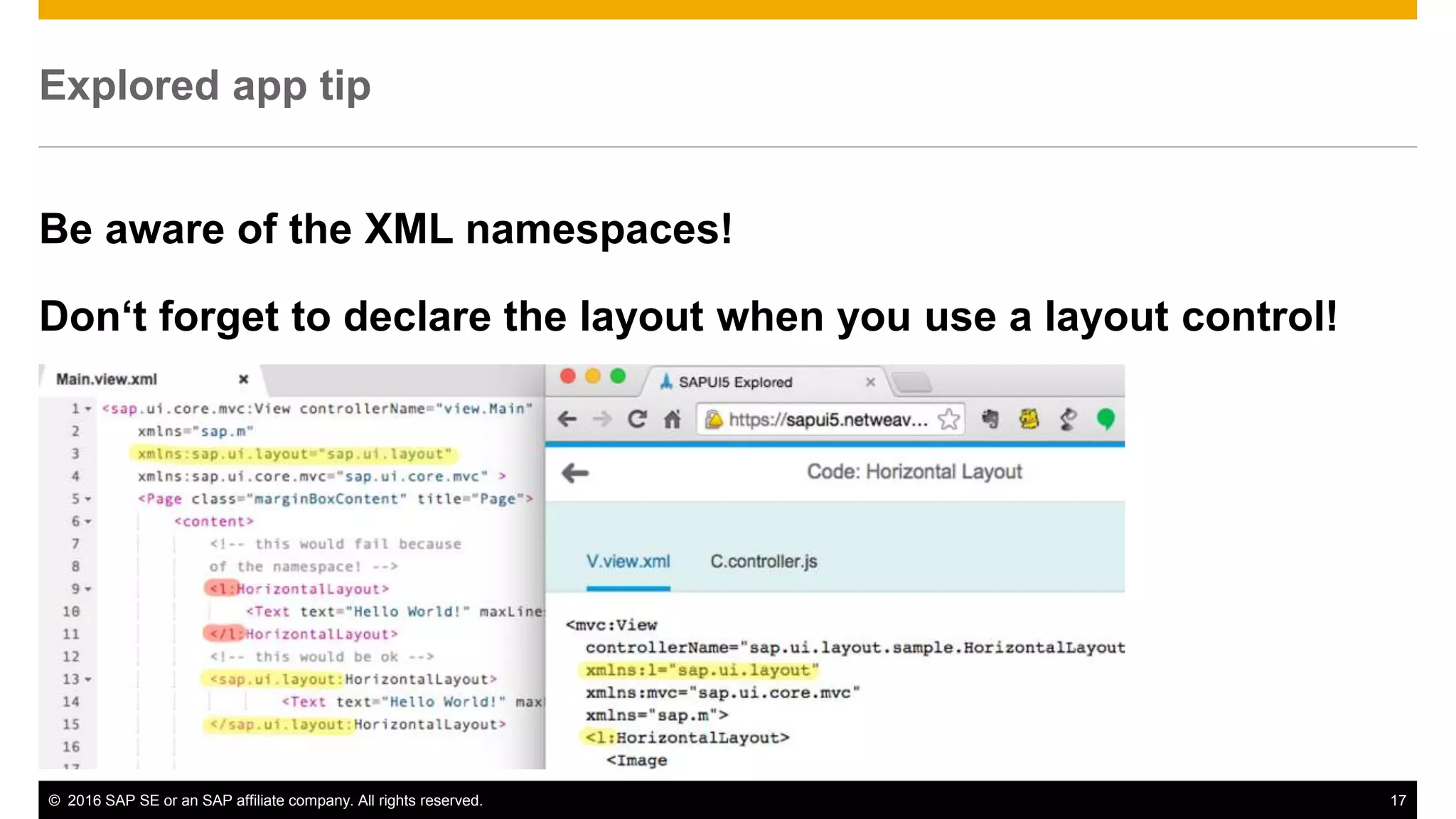Click the 'this would fail because' comment line
The image size is (1456, 819).
(x=336, y=544)
